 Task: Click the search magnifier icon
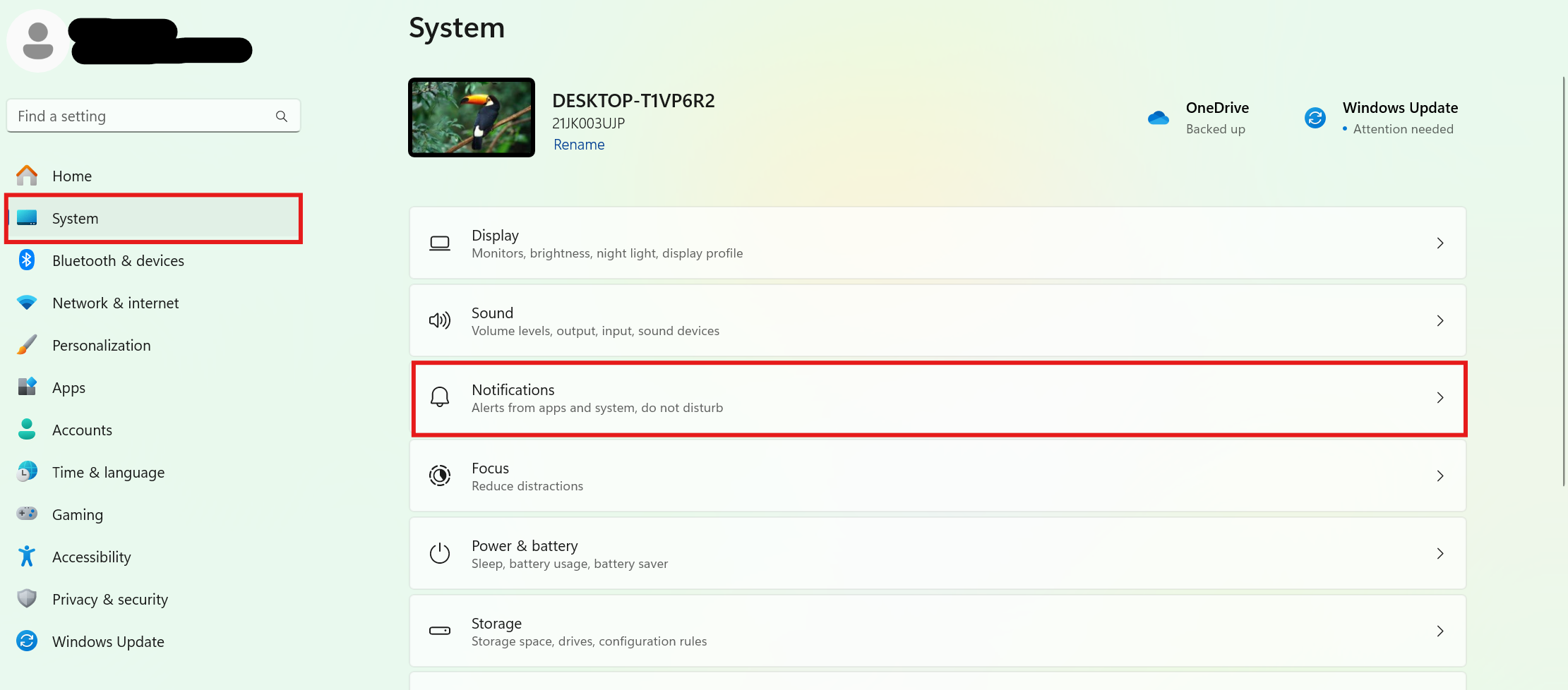(x=282, y=116)
